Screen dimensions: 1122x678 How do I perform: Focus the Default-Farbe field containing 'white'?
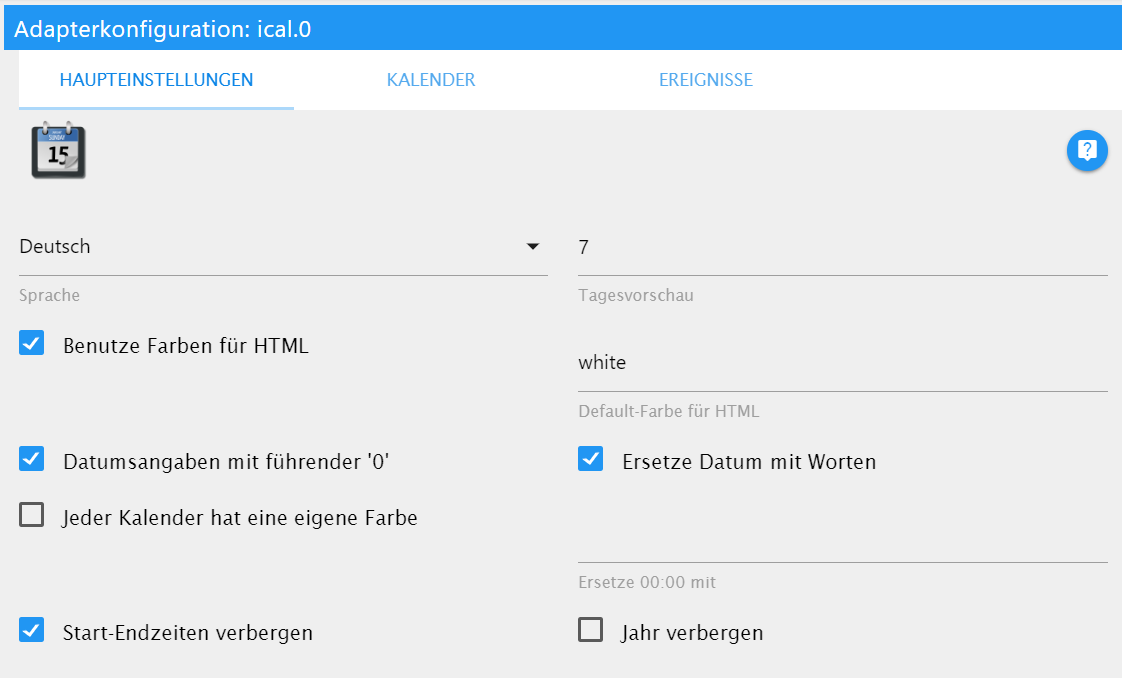point(842,363)
